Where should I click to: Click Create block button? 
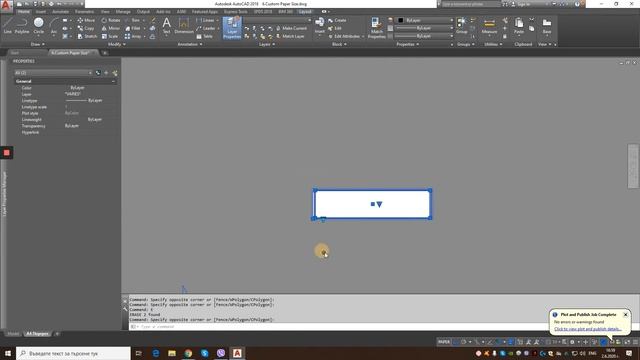pos(337,20)
